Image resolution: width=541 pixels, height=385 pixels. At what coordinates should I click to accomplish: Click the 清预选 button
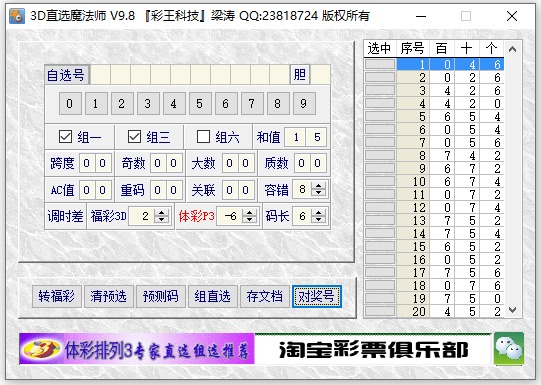tap(109, 296)
